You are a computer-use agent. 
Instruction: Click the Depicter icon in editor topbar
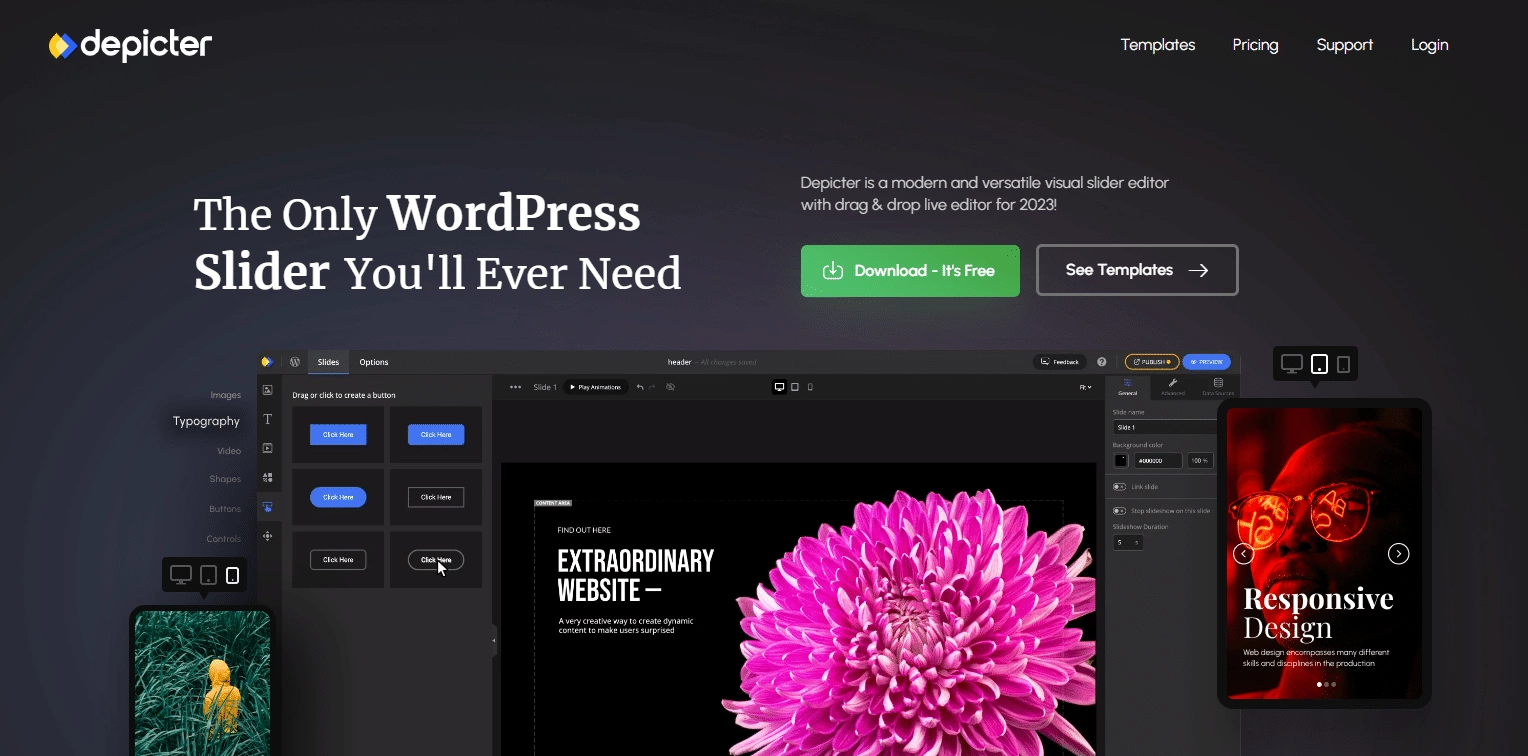point(267,362)
